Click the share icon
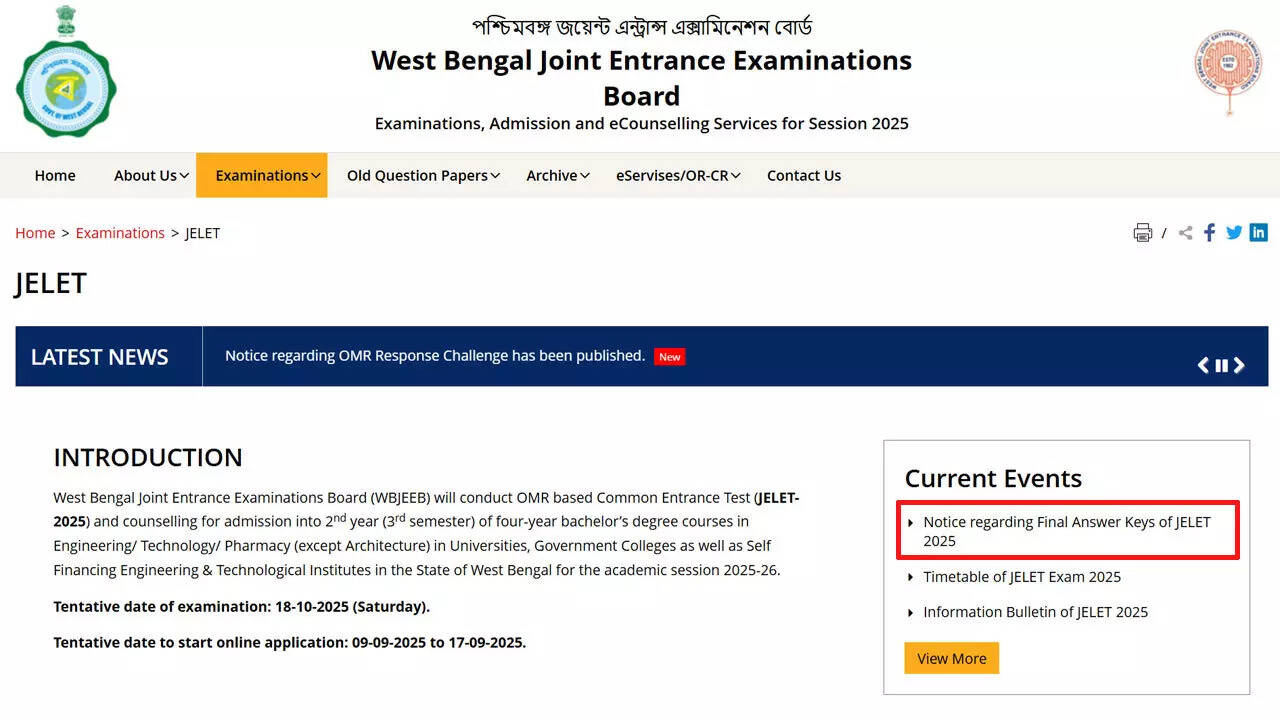Screen dimensions: 1280x720 tap(1185, 233)
